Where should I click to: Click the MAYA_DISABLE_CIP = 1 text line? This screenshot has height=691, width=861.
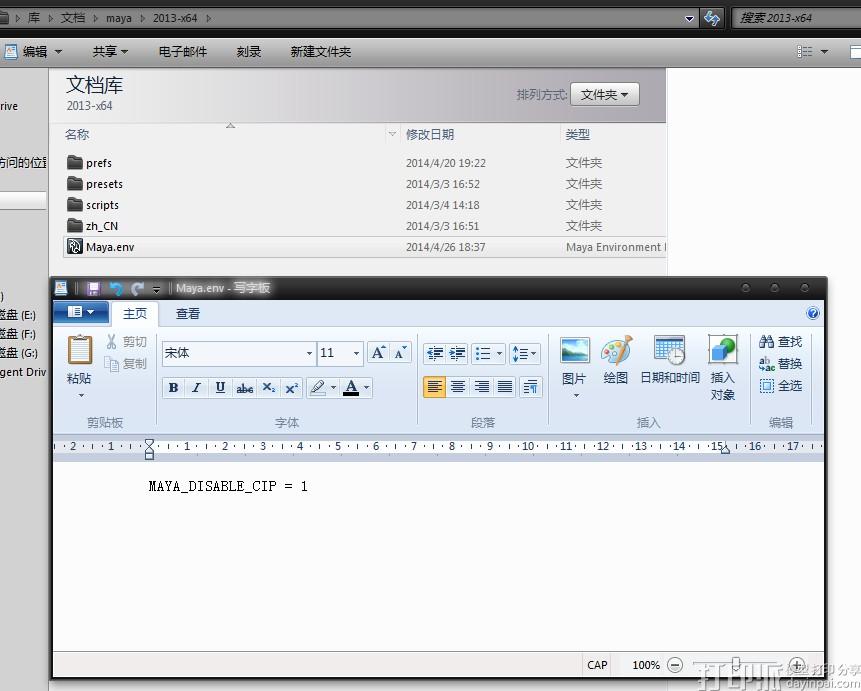[228, 486]
